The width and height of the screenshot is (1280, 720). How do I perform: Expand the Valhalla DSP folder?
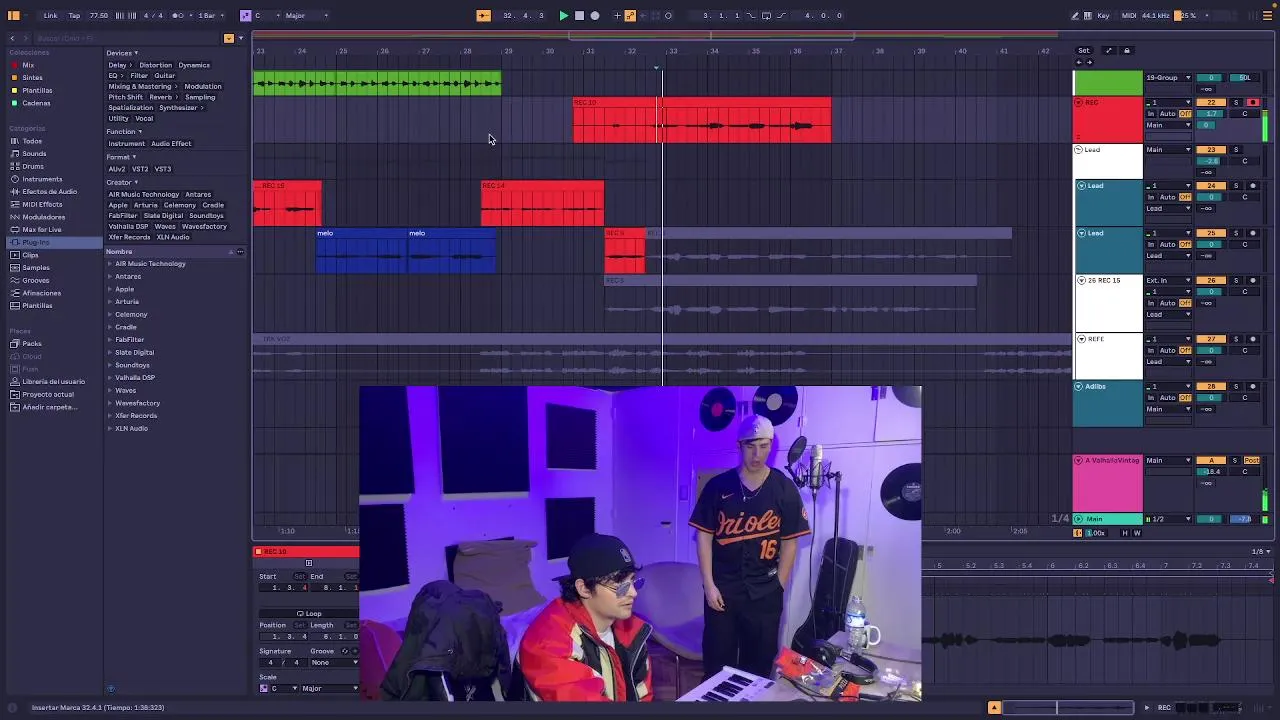click(x=110, y=378)
